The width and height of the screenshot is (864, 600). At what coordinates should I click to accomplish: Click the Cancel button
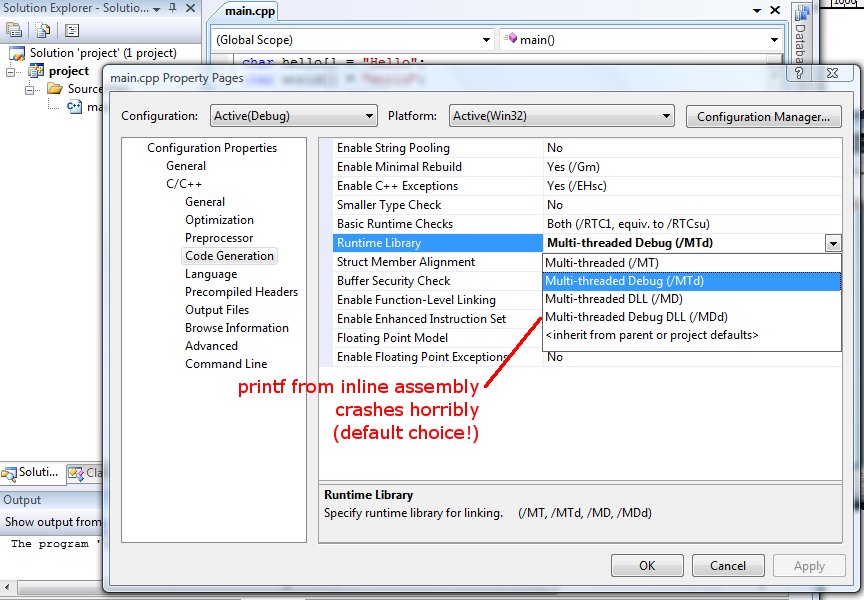click(x=728, y=566)
